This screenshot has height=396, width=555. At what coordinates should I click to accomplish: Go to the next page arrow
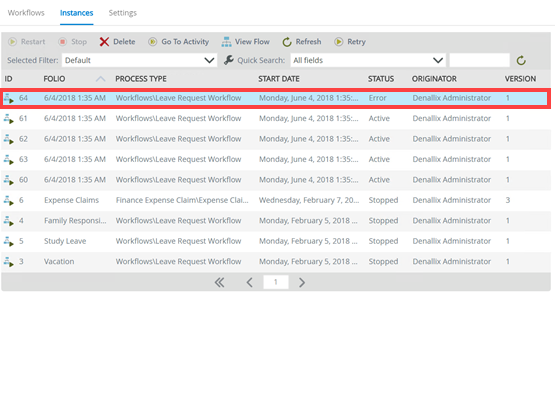point(302,282)
